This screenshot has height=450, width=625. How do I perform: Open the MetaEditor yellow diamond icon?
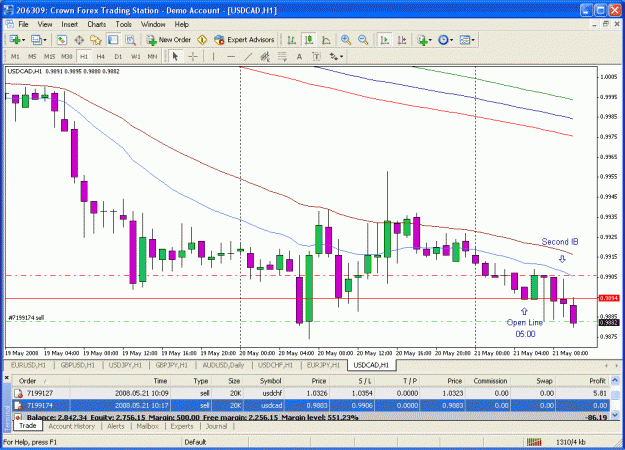(x=202, y=40)
